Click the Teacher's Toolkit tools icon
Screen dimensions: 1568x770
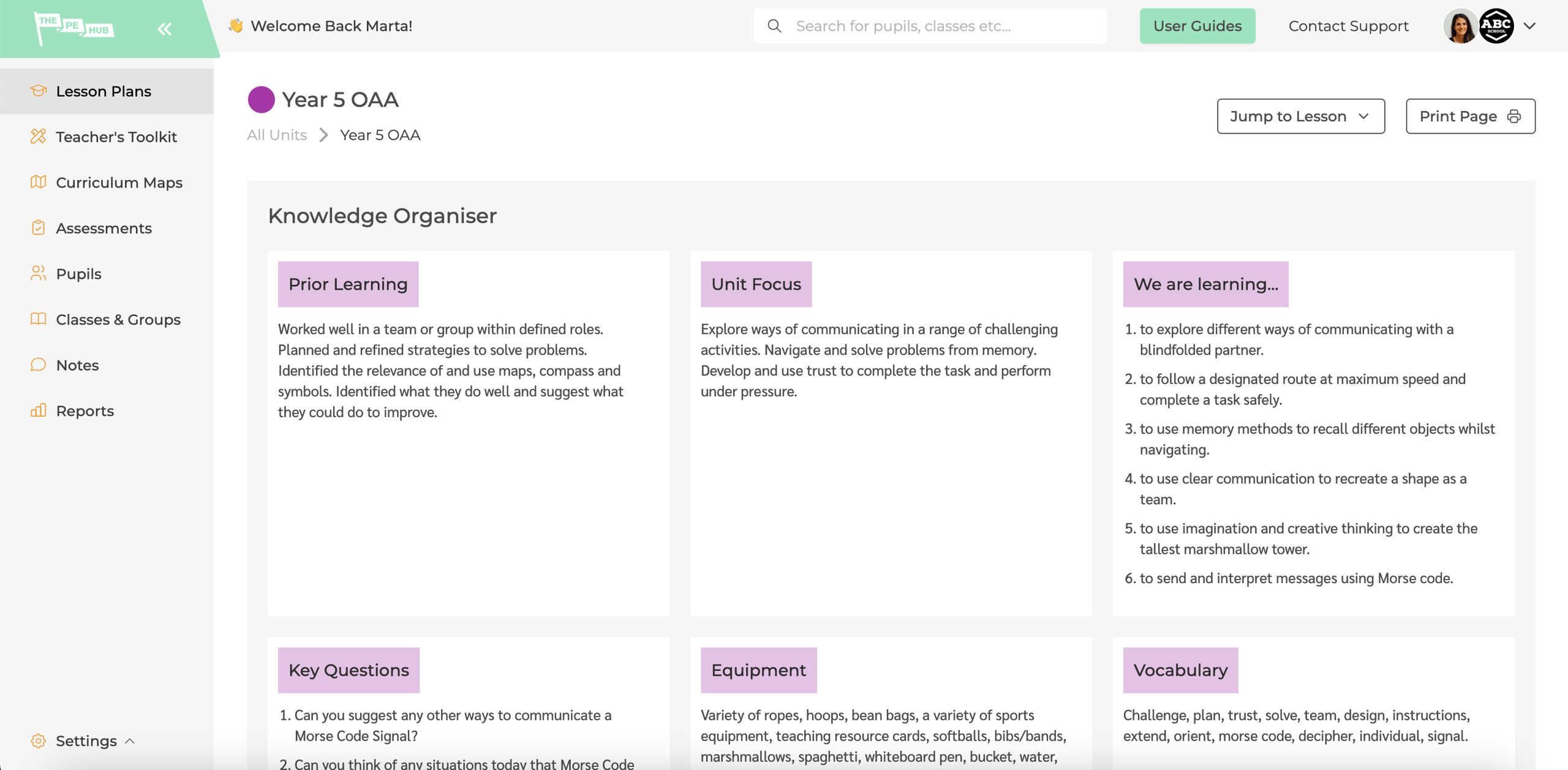[x=39, y=136]
